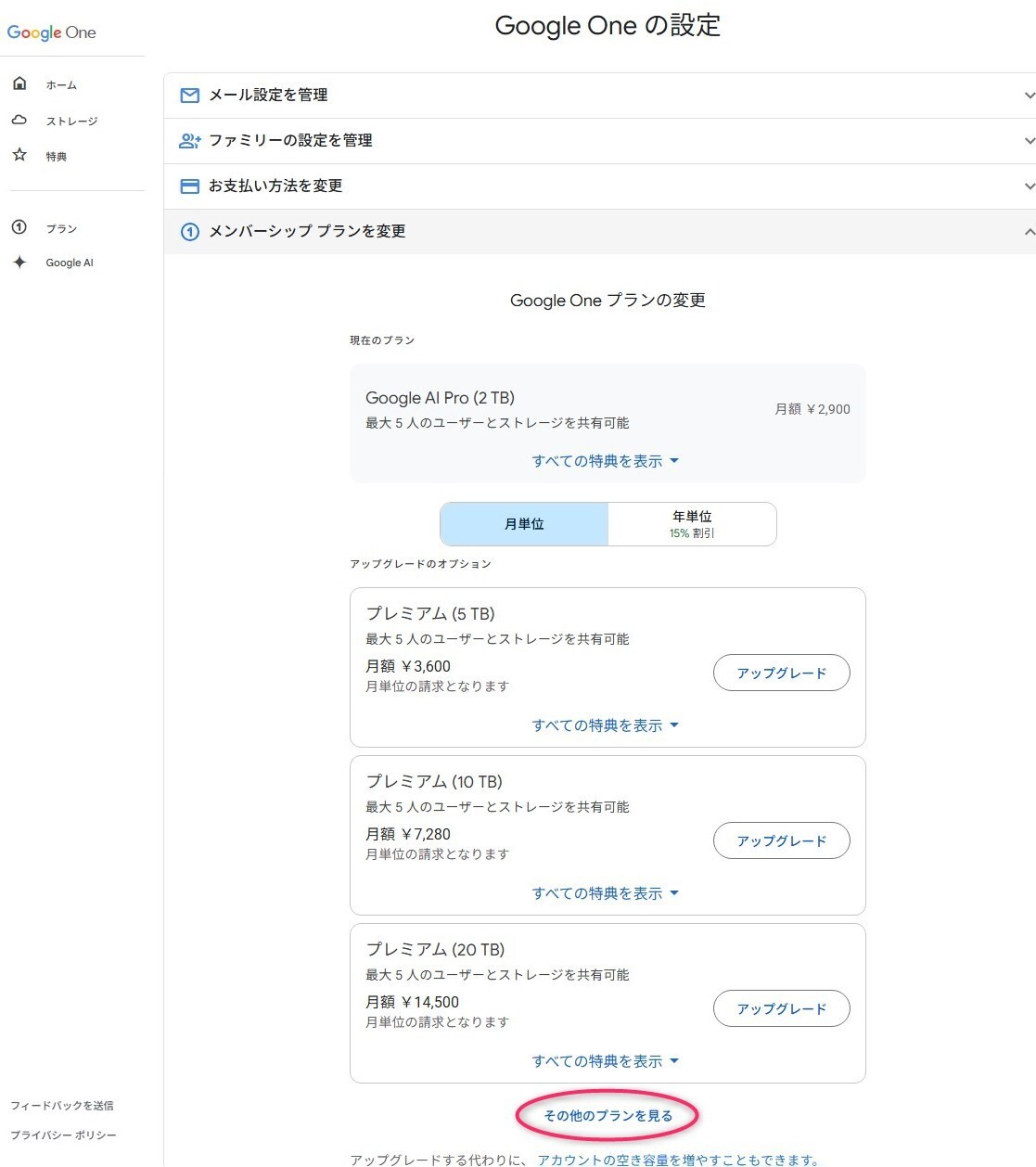1036x1167 pixels.
Task: Select 月単位 billing toggle
Action: click(x=524, y=524)
